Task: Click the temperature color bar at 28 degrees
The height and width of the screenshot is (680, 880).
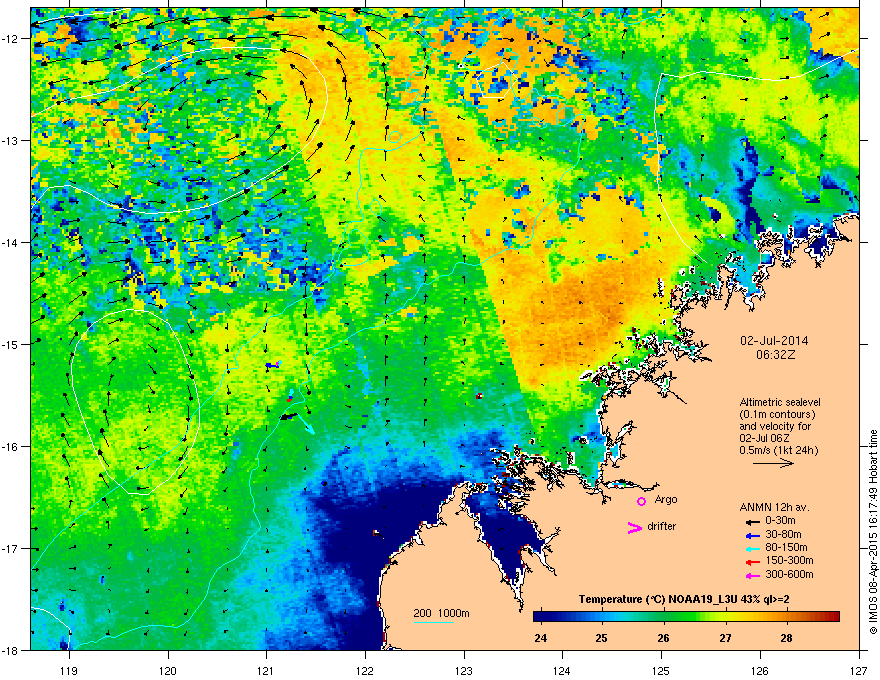Action: click(x=786, y=617)
